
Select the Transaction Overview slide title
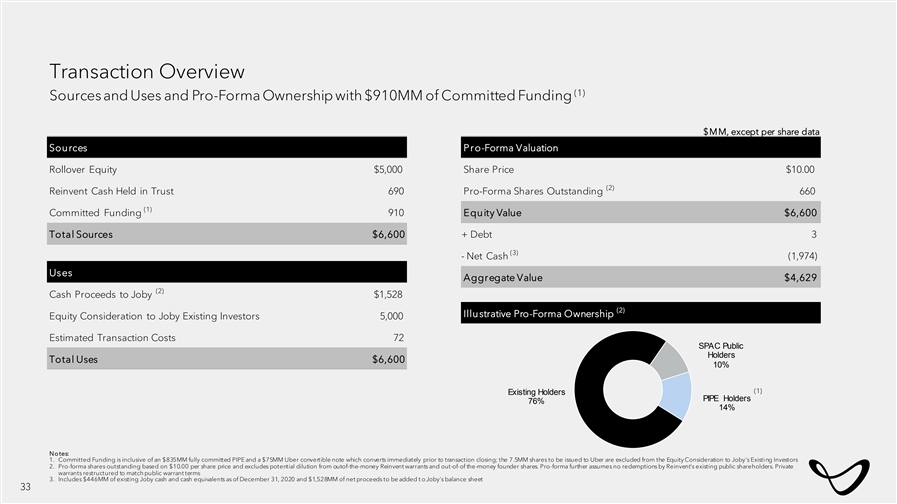coord(147,71)
